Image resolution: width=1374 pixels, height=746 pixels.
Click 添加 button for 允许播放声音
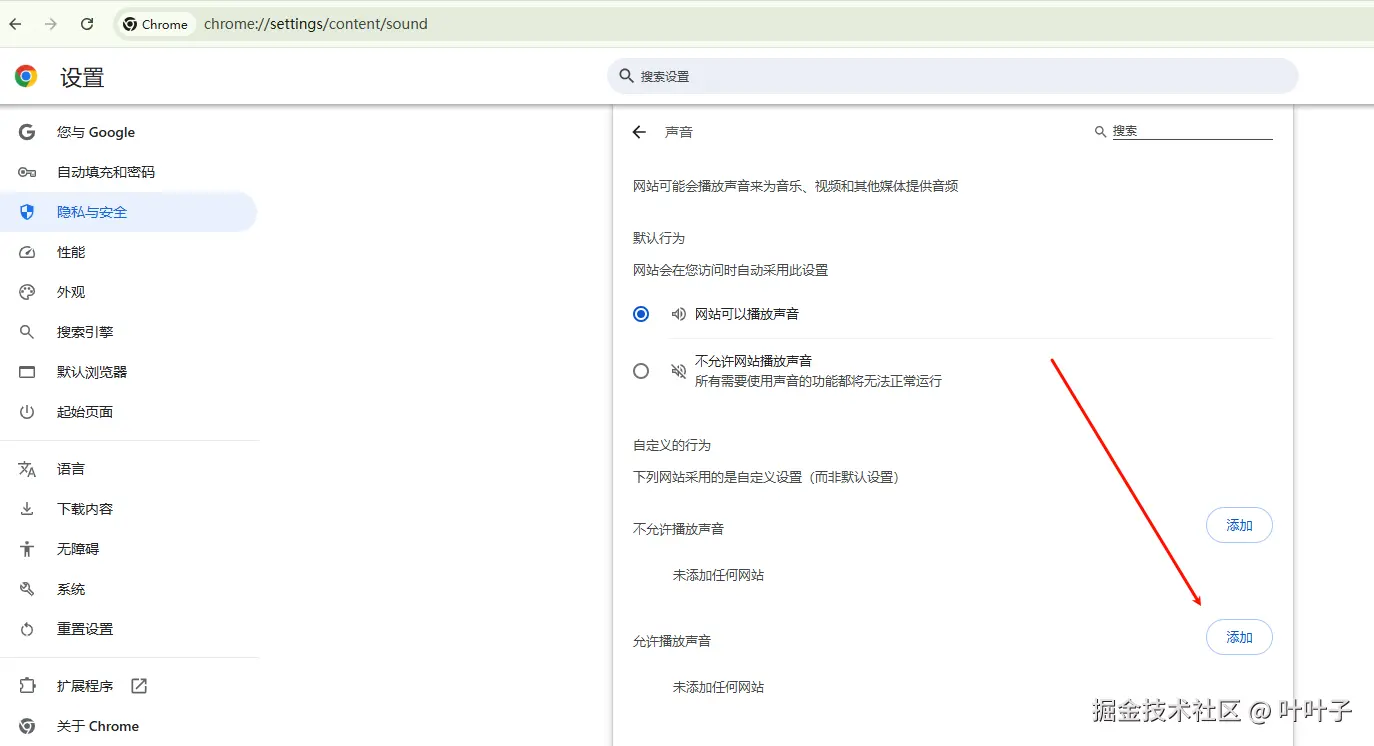point(1239,637)
